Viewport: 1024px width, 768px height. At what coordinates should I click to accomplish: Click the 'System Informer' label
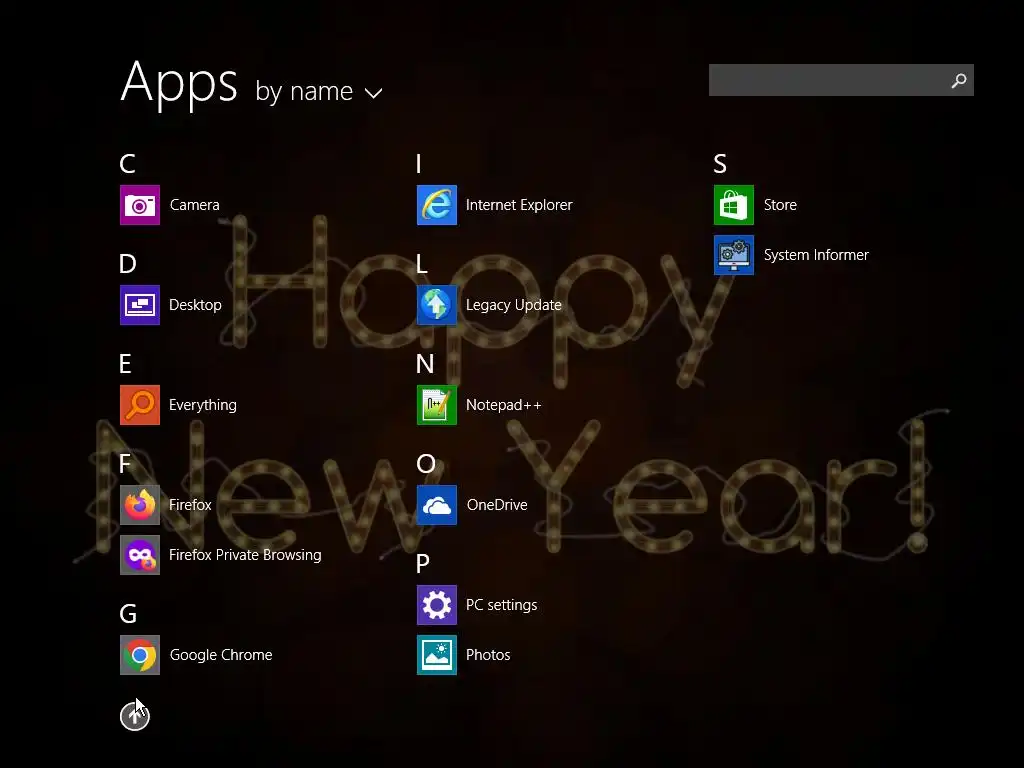pos(816,255)
